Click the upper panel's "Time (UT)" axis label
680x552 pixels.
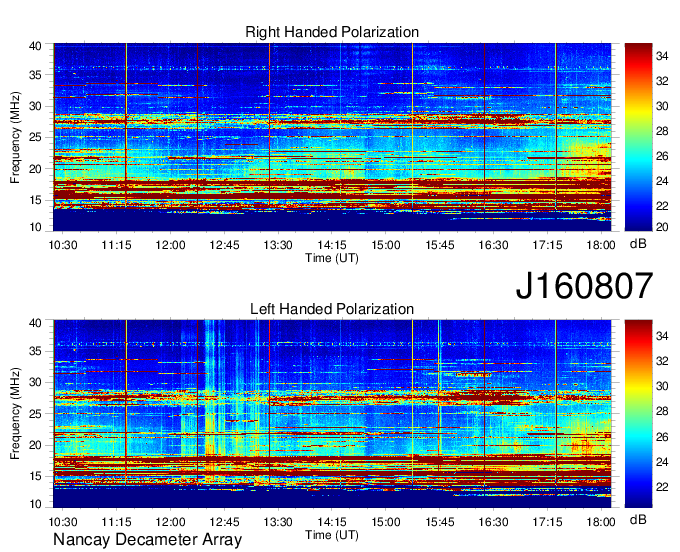(332, 258)
